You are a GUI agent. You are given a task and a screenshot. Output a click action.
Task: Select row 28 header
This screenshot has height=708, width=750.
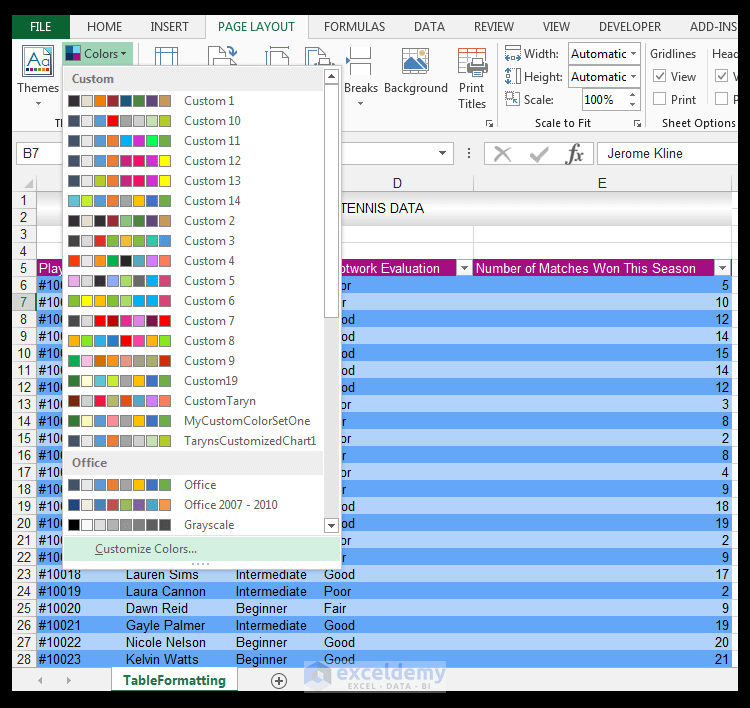click(24, 659)
